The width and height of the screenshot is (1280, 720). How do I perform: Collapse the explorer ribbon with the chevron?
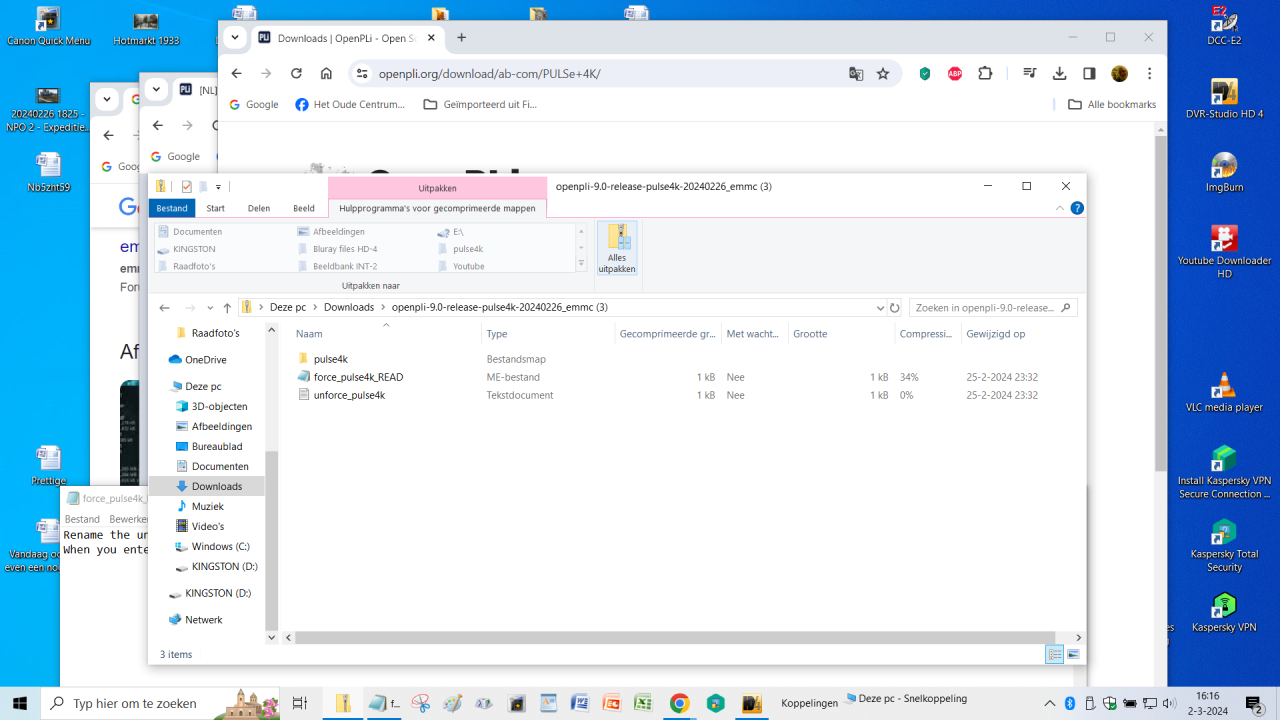click(x=1060, y=208)
